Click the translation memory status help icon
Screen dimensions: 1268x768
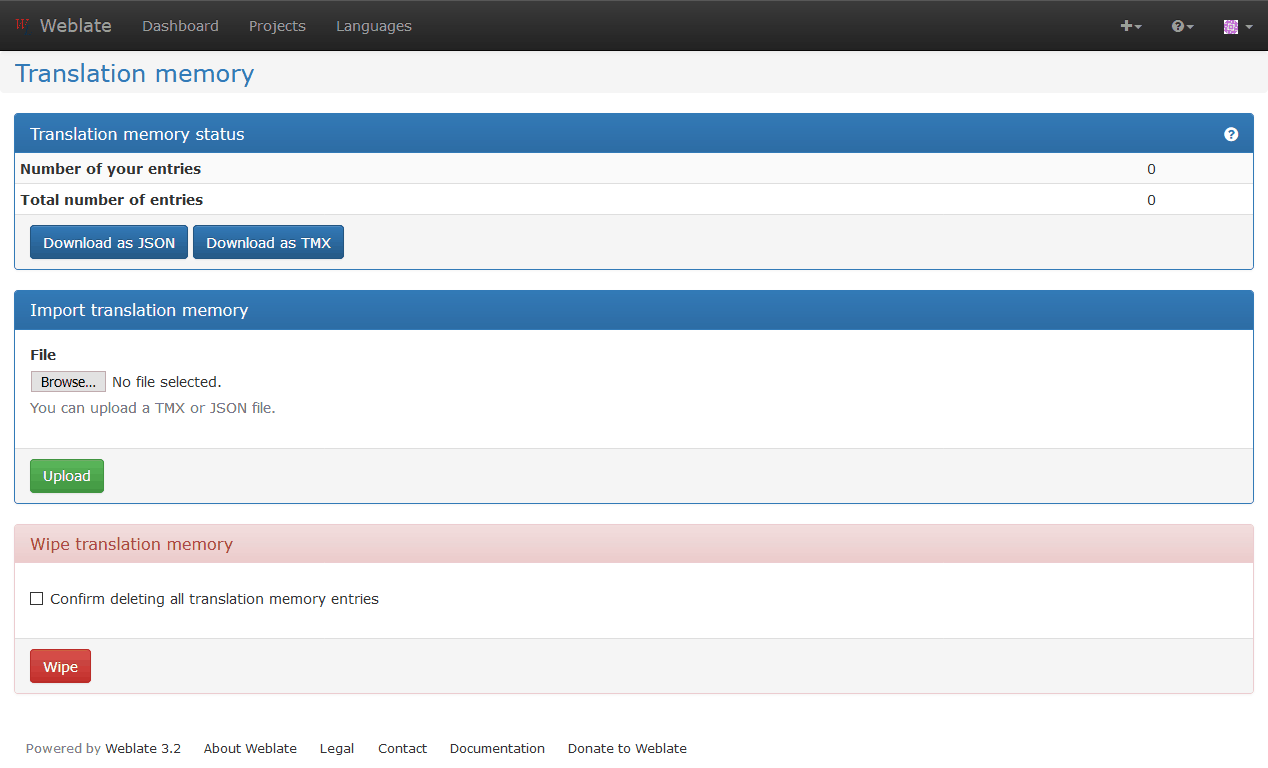pos(1231,134)
